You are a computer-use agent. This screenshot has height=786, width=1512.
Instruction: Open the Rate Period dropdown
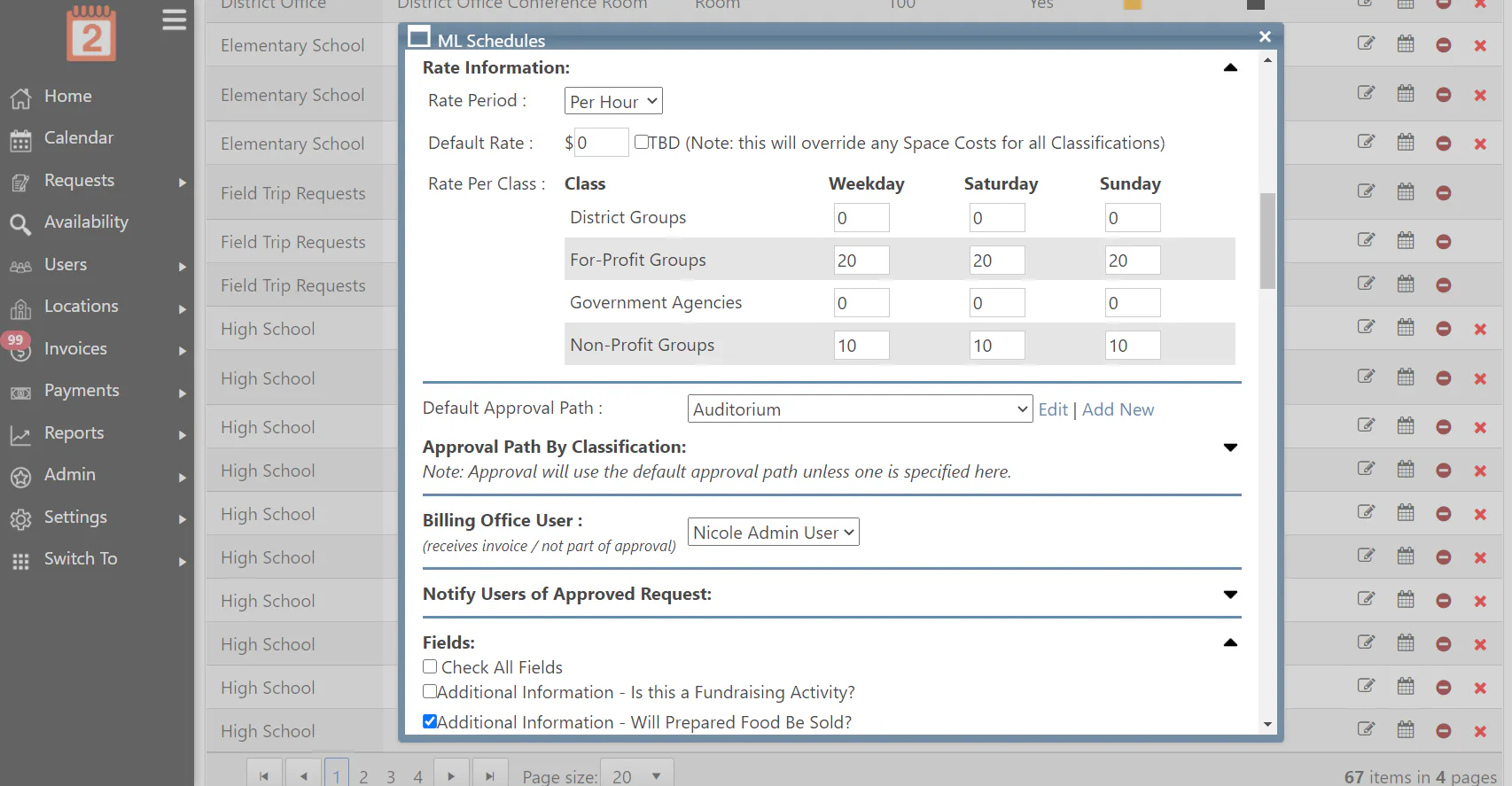[613, 101]
